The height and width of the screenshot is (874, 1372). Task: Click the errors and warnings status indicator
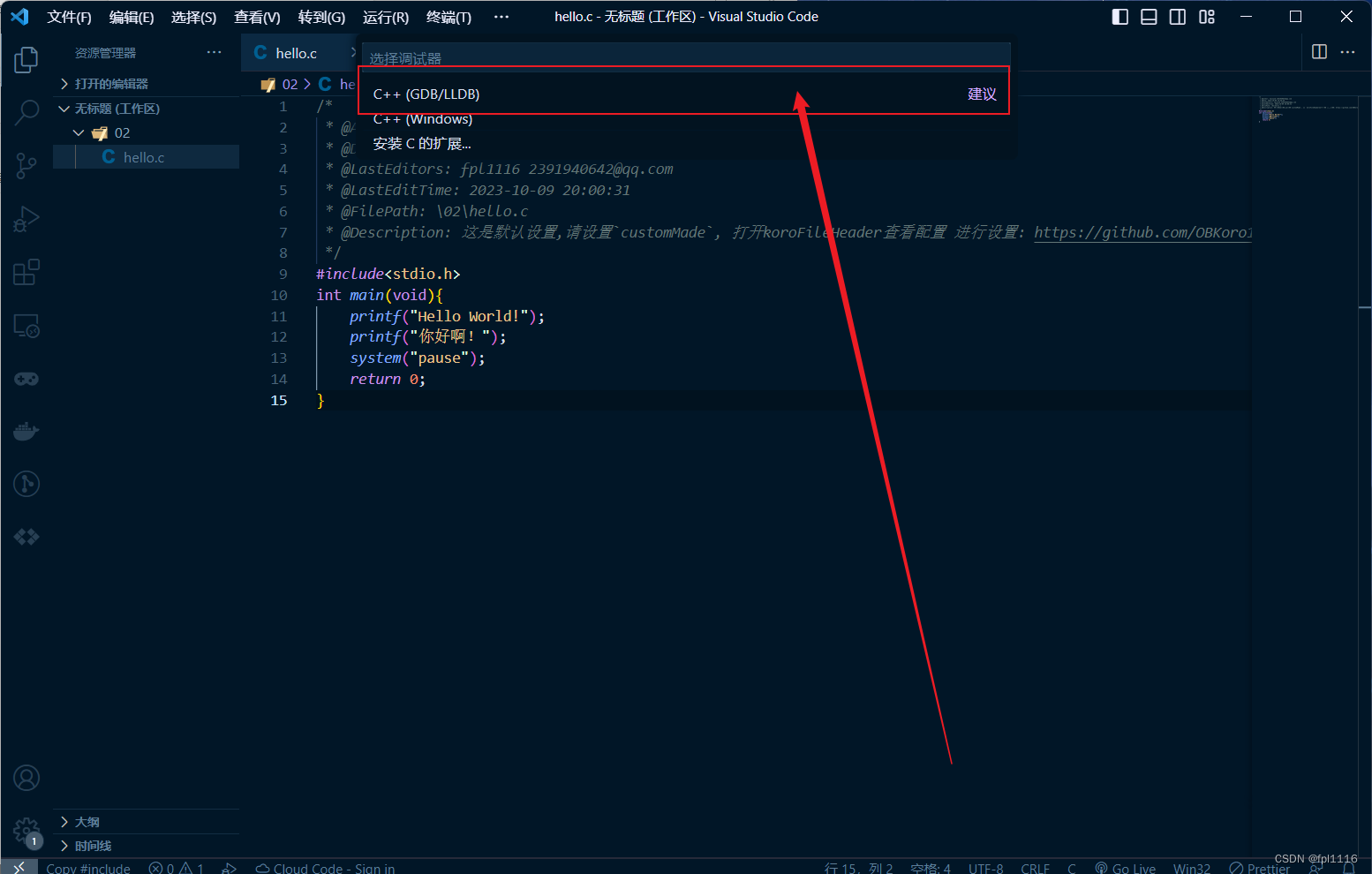(177, 868)
